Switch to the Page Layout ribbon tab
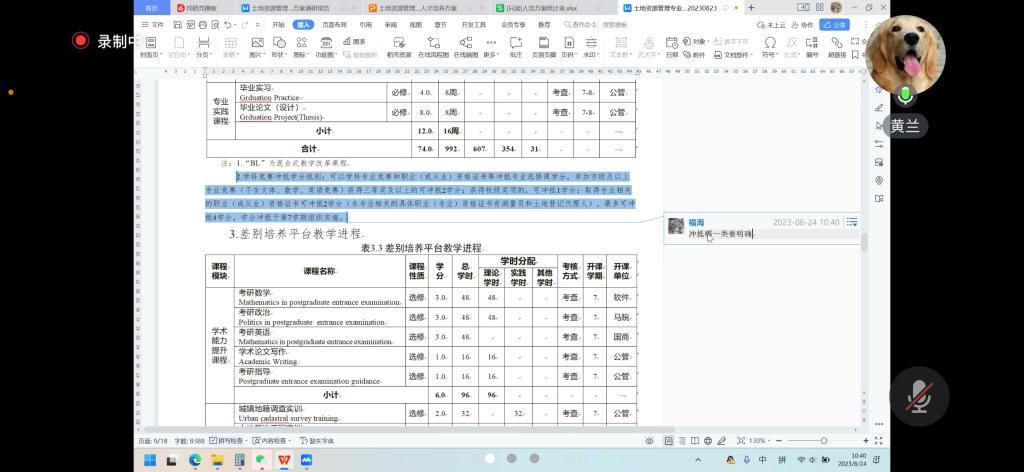The height and width of the screenshot is (472, 1024). click(x=335, y=24)
